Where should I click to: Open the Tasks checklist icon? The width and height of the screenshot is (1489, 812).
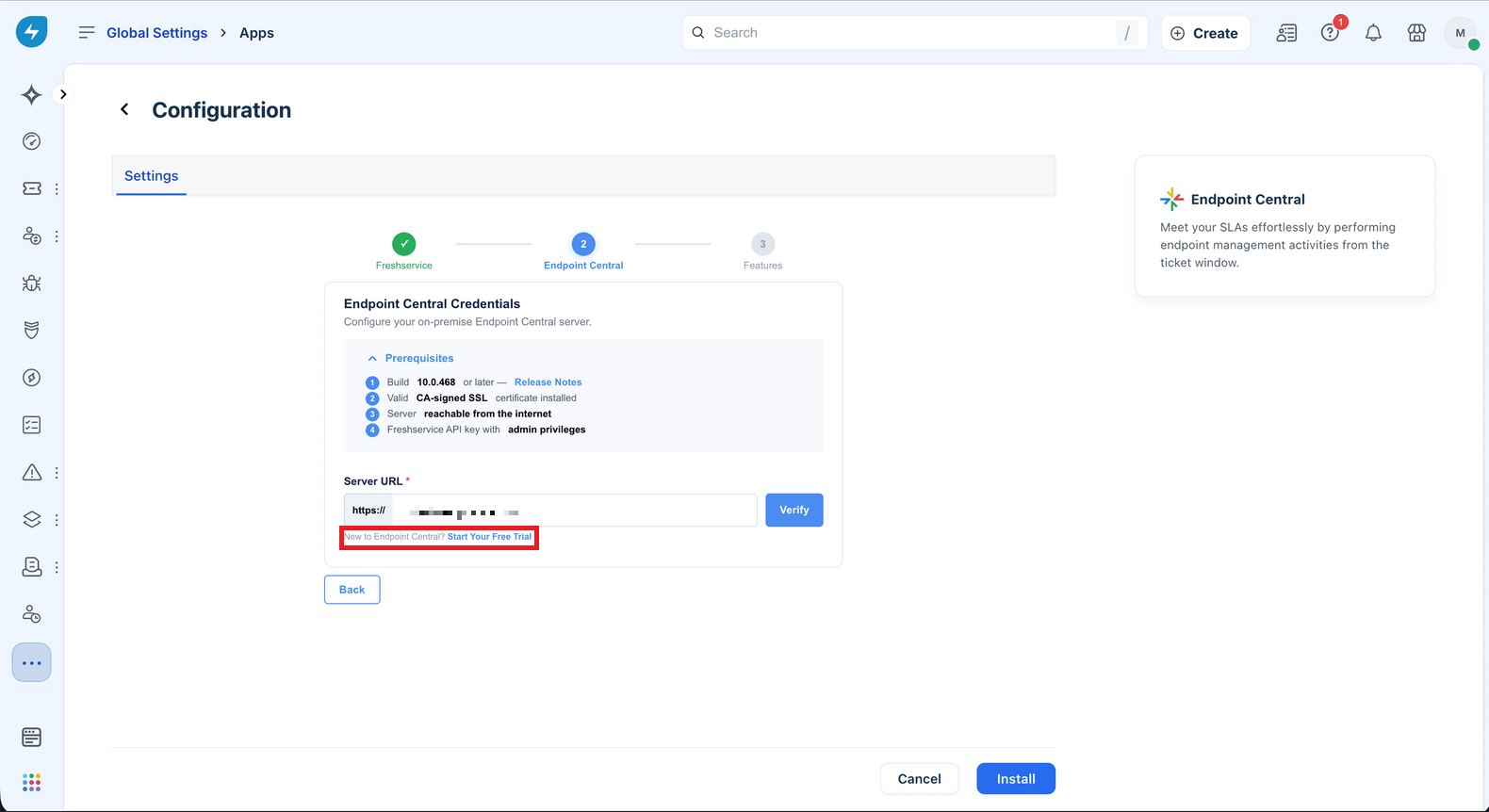31,425
